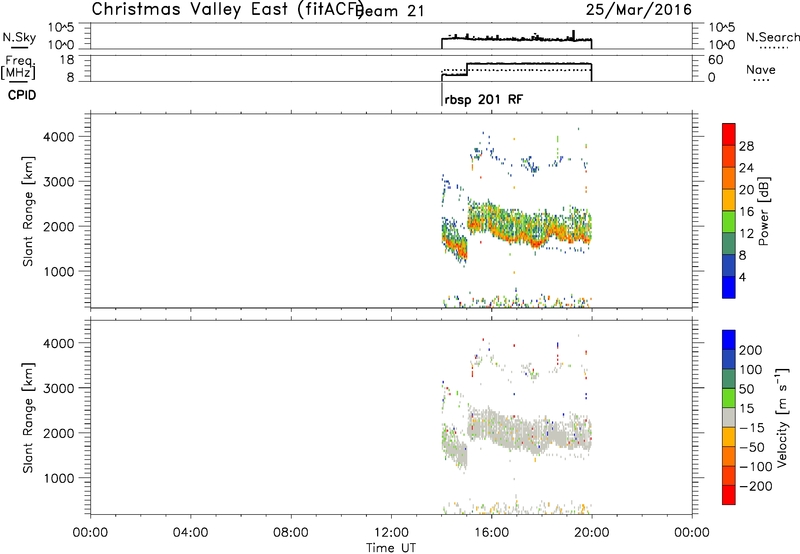Click the red bottom of the velocity colorbar
Viewport: 800px width, 554px height.
point(729,495)
